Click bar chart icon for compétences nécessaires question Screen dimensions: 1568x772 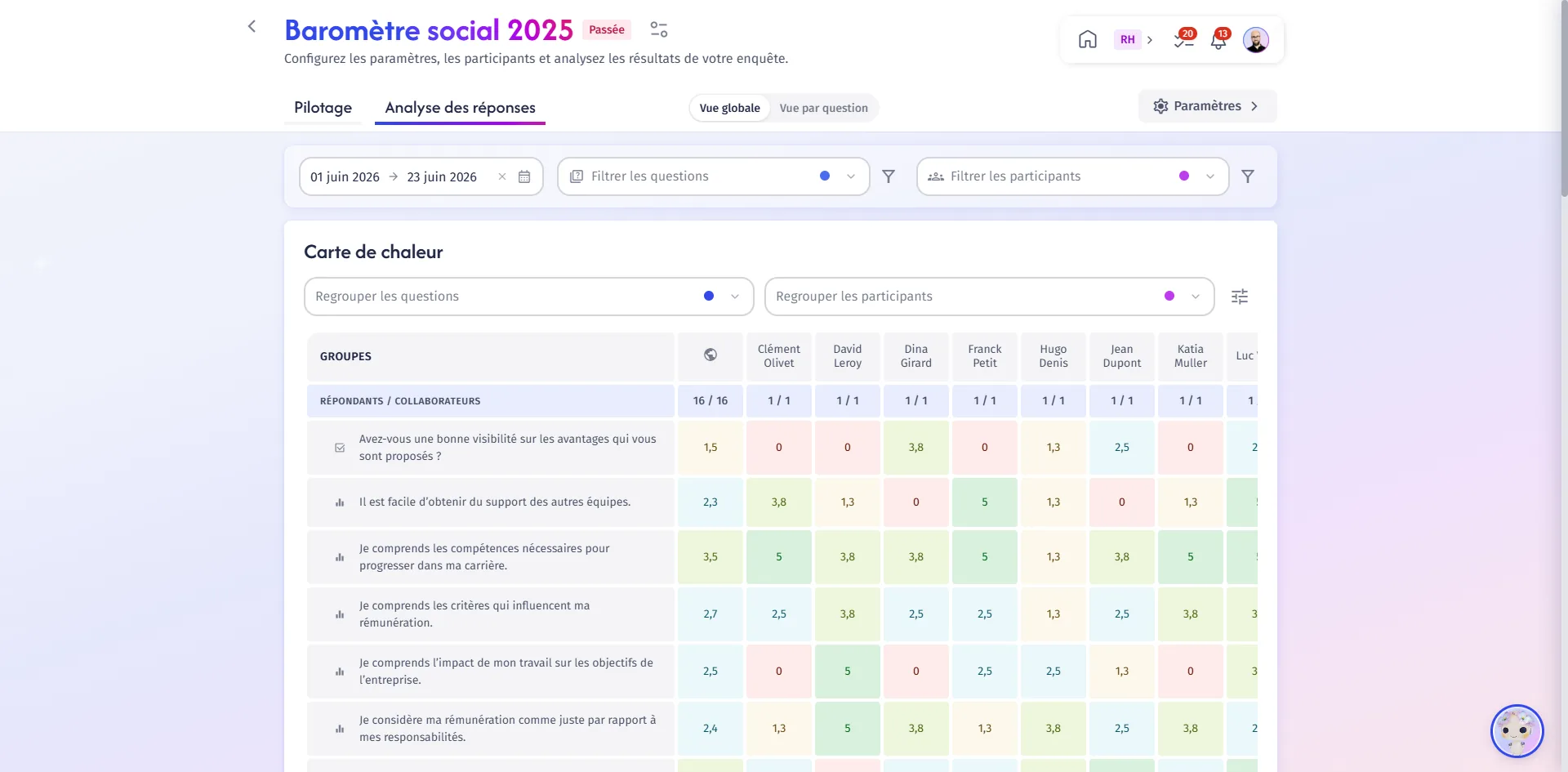pos(340,557)
